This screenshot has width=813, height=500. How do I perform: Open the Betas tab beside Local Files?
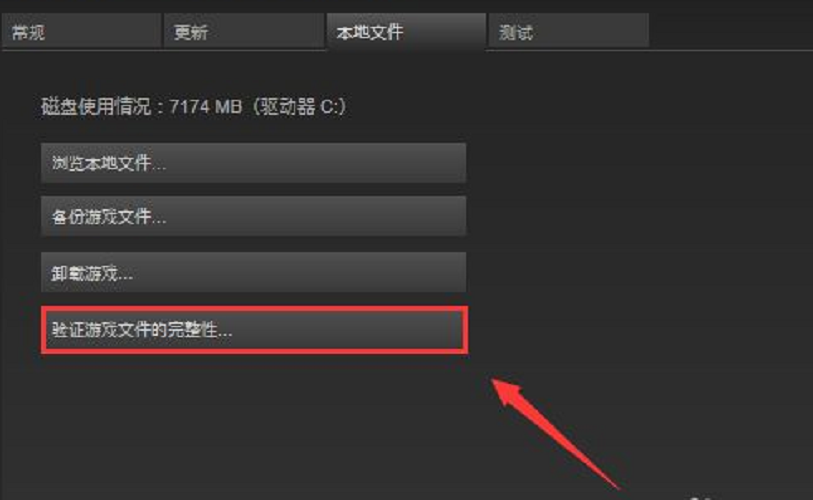point(569,32)
